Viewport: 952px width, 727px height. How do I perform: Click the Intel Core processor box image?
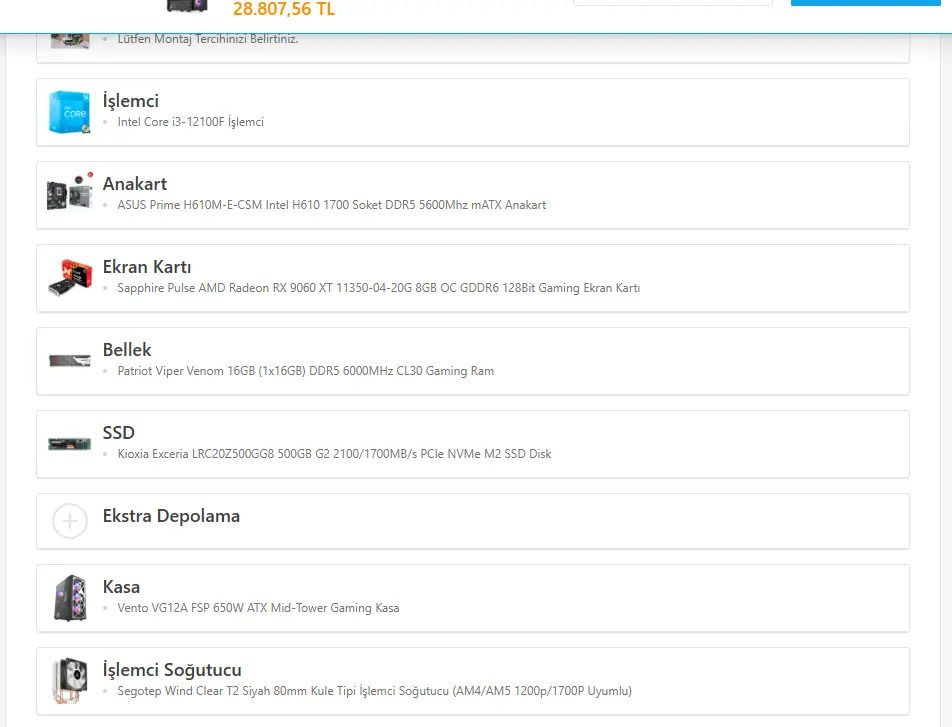tap(70, 112)
